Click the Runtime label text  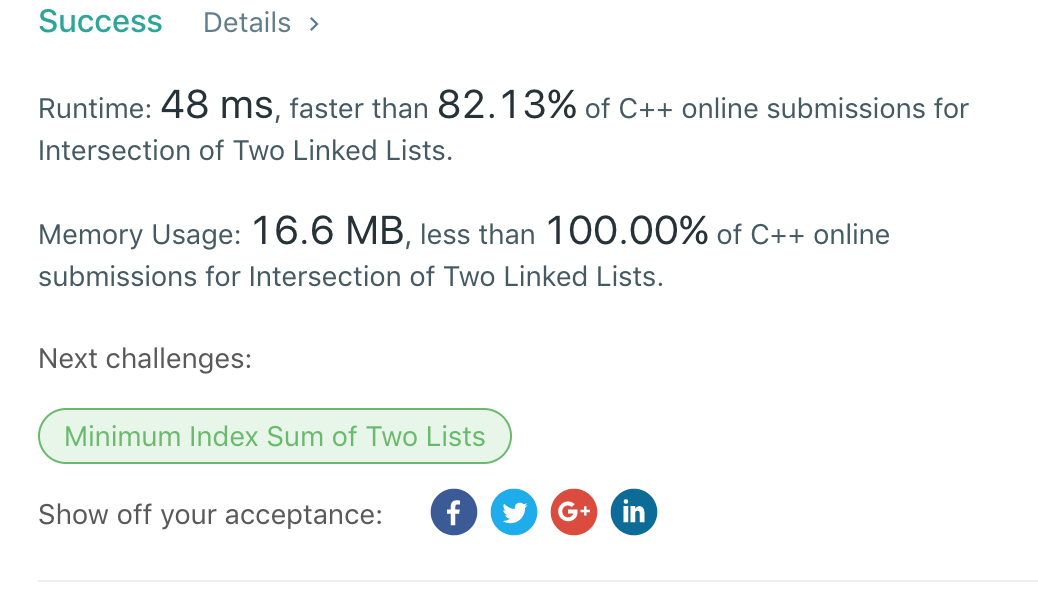click(94, 109)
